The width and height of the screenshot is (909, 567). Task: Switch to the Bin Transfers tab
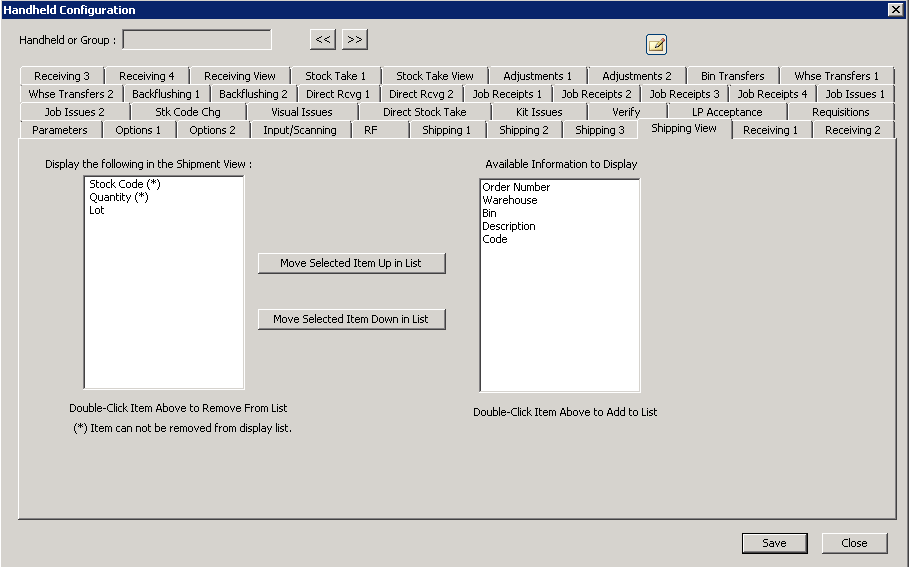pyautogui.click(x=732, y=77)
